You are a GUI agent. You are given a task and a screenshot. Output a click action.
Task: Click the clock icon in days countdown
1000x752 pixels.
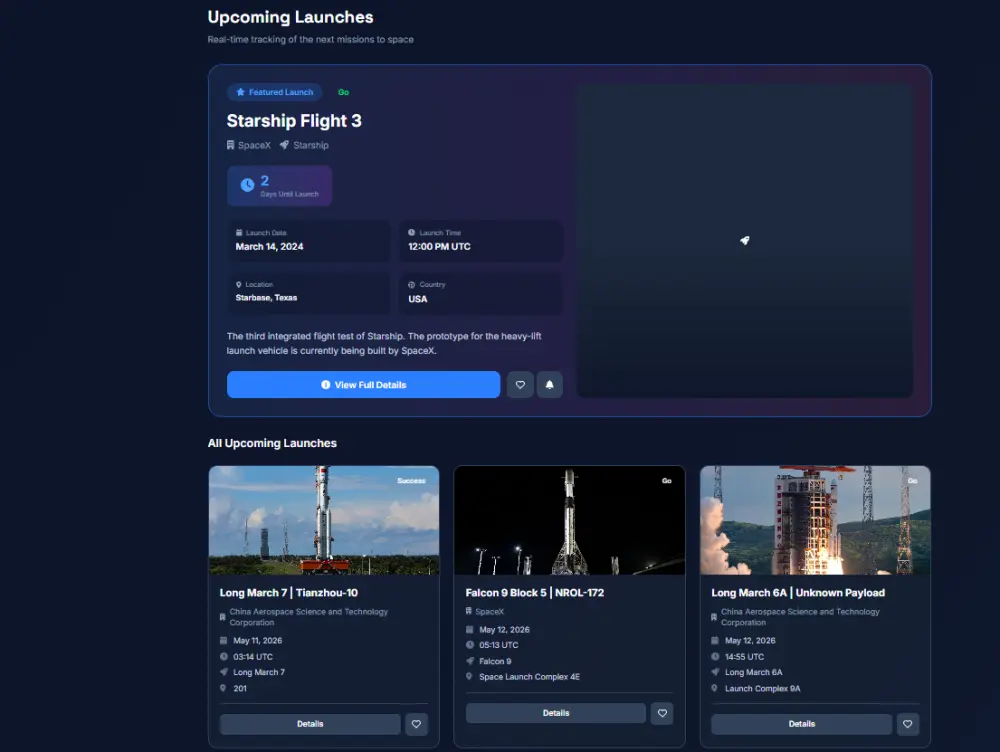tap(247, 186)
